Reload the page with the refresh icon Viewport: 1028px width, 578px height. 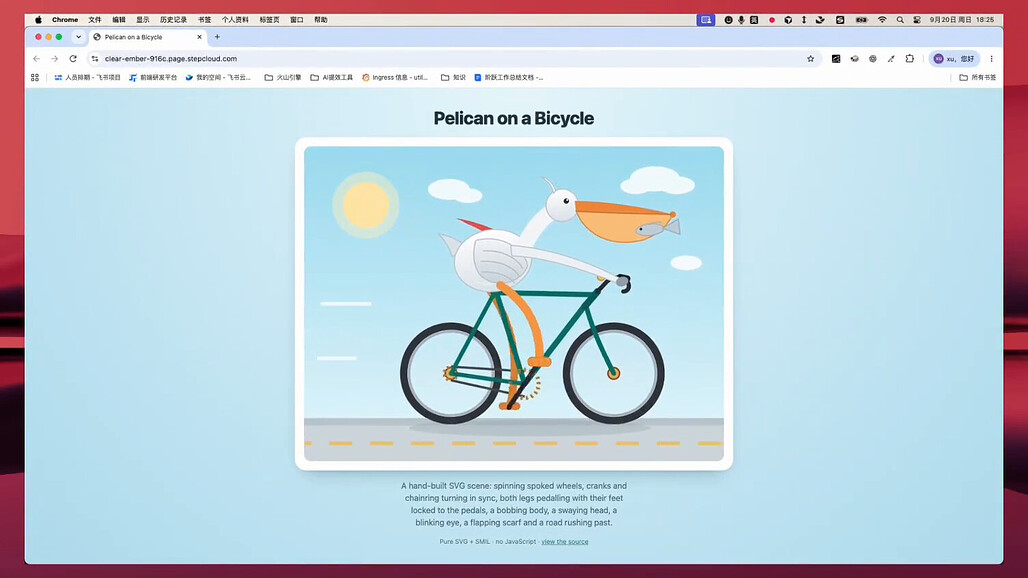(x=73, y=59)
